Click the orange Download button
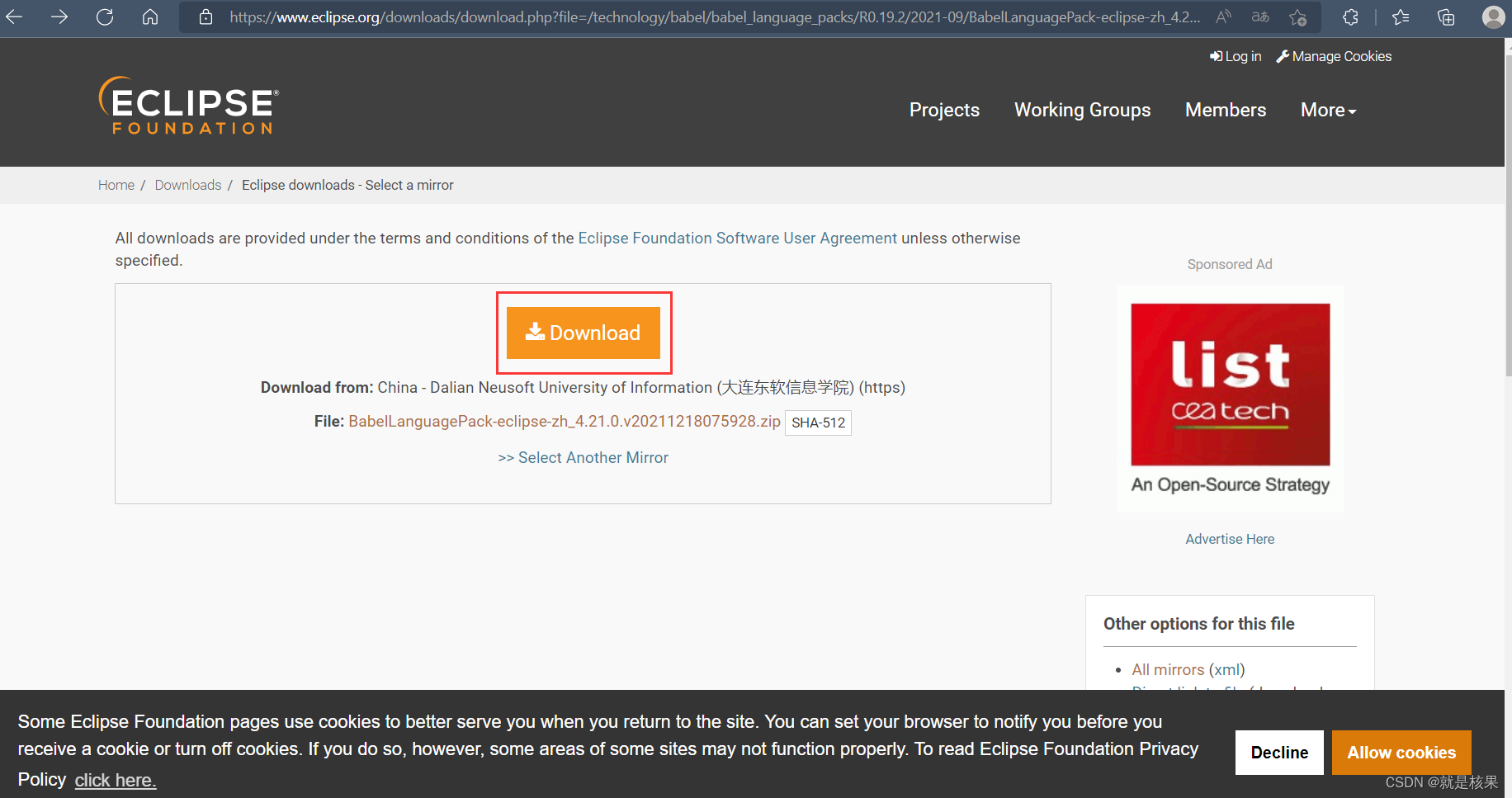 click(584, 333)
